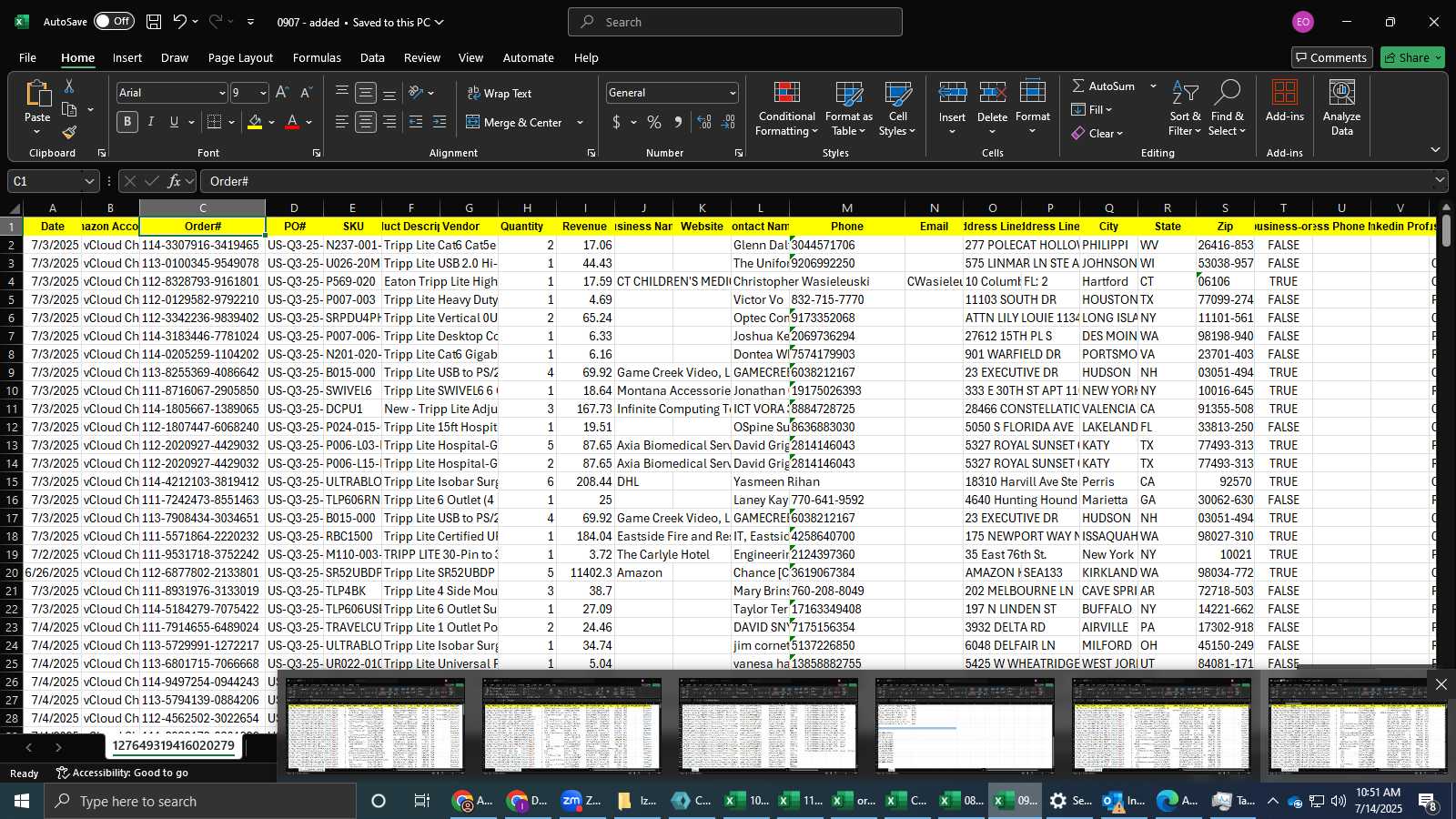Screen dimensions: 1456x819
Task: Click the Insert cells icon
Action: pyautogui.click(x=953, y=94)
